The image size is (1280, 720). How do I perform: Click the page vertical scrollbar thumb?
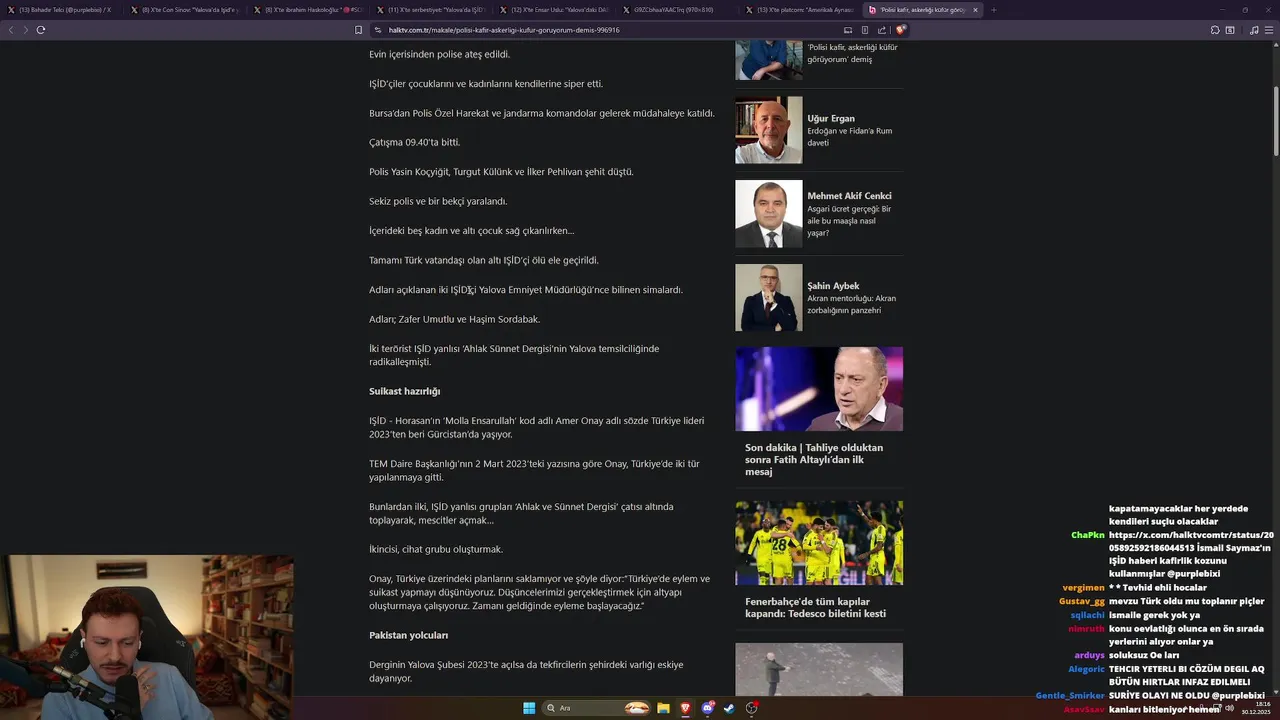(x=1275, y=120)
